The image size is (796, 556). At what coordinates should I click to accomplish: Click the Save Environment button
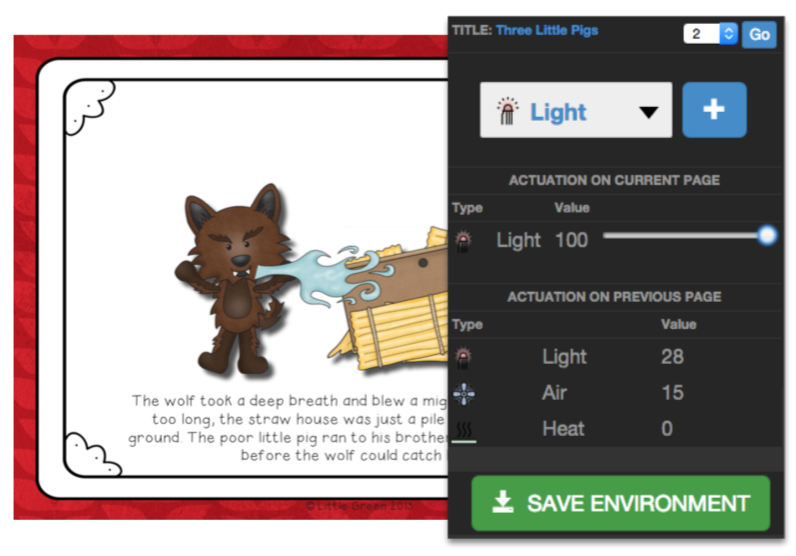click(621, 503)
